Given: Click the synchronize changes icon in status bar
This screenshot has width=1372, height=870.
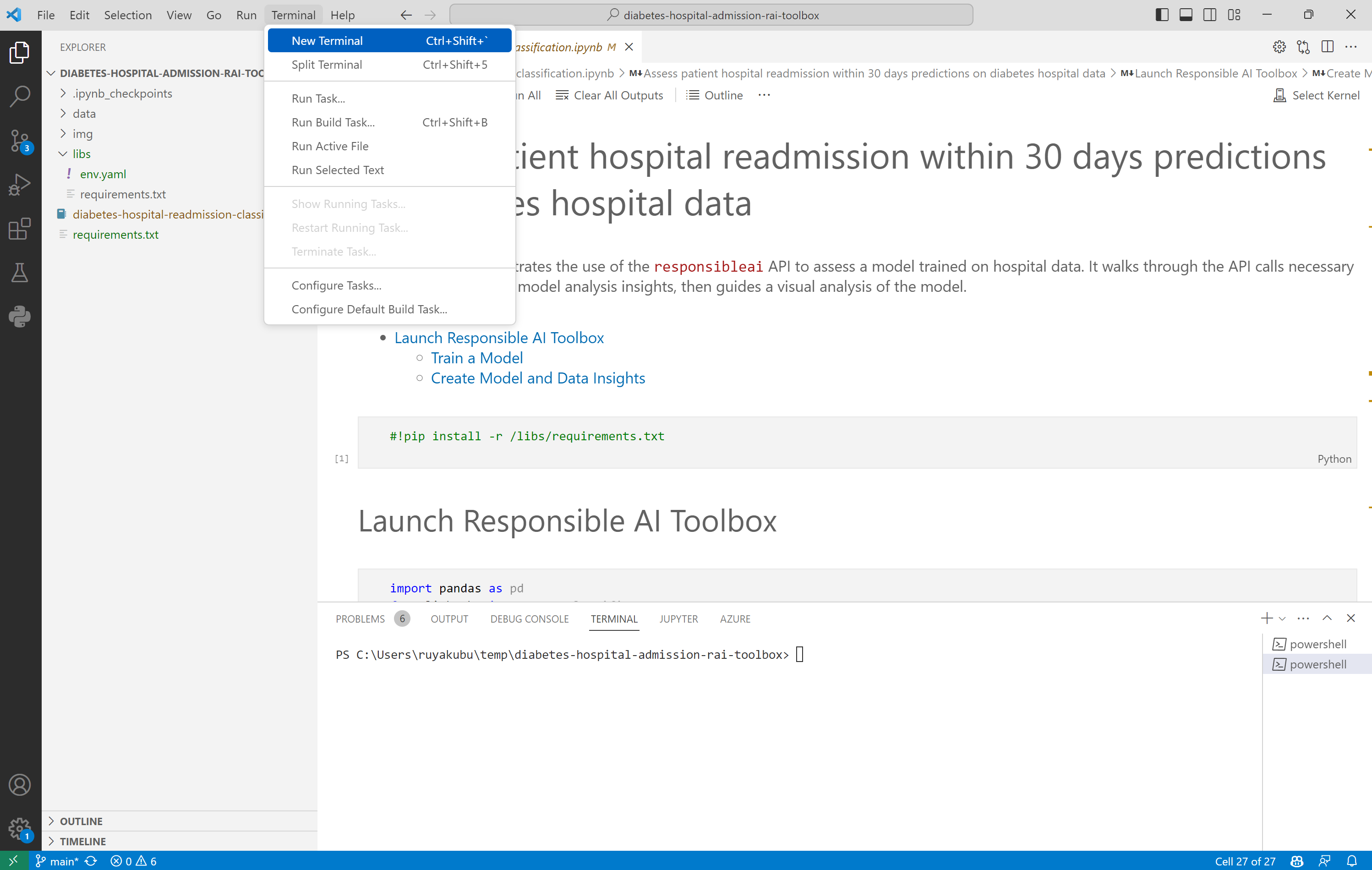Looking at the screenshot, I should (91, 861).
